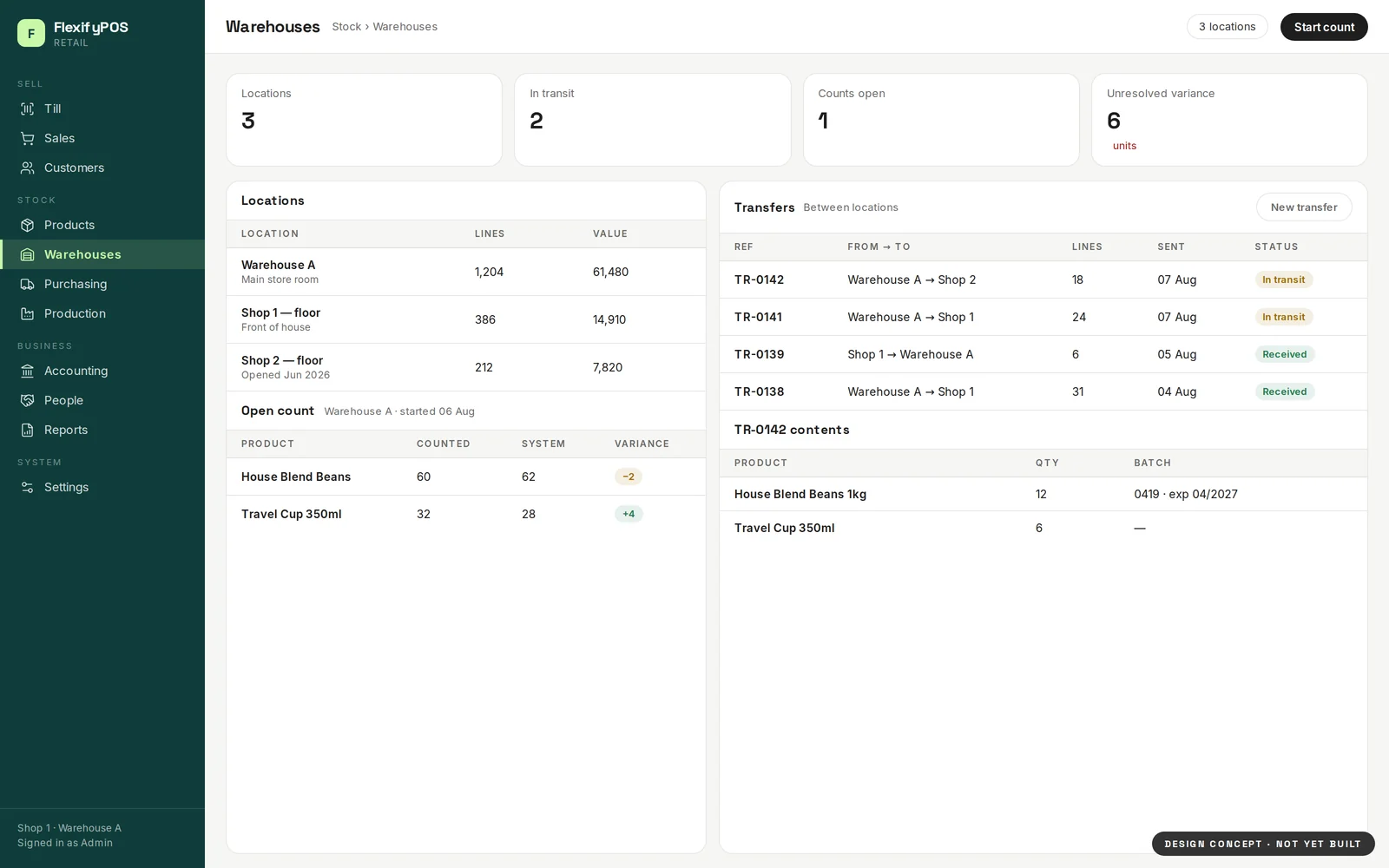Screen dimensions: 1389x868
Task: Click value 61,480 for Warehouse A
Action: [610, 272]
